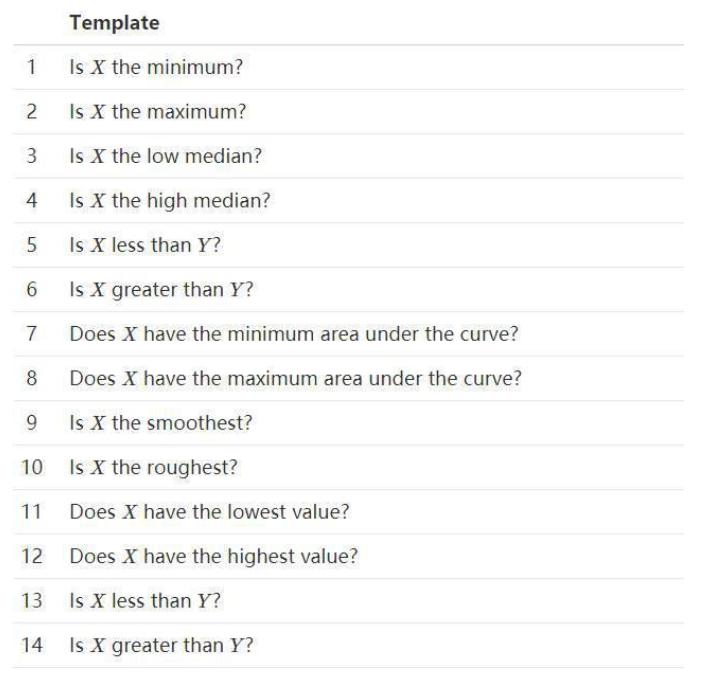Click the 'Is X the smoothest?' text

[160, 423]
